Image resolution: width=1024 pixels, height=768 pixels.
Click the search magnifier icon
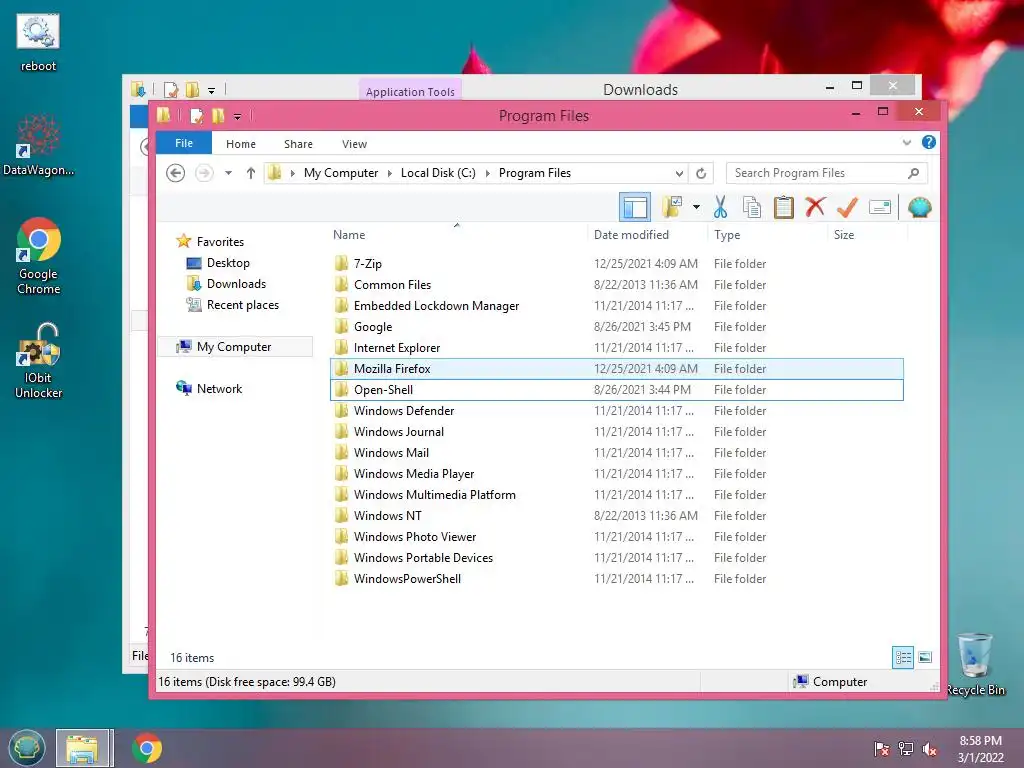(913, 173)
